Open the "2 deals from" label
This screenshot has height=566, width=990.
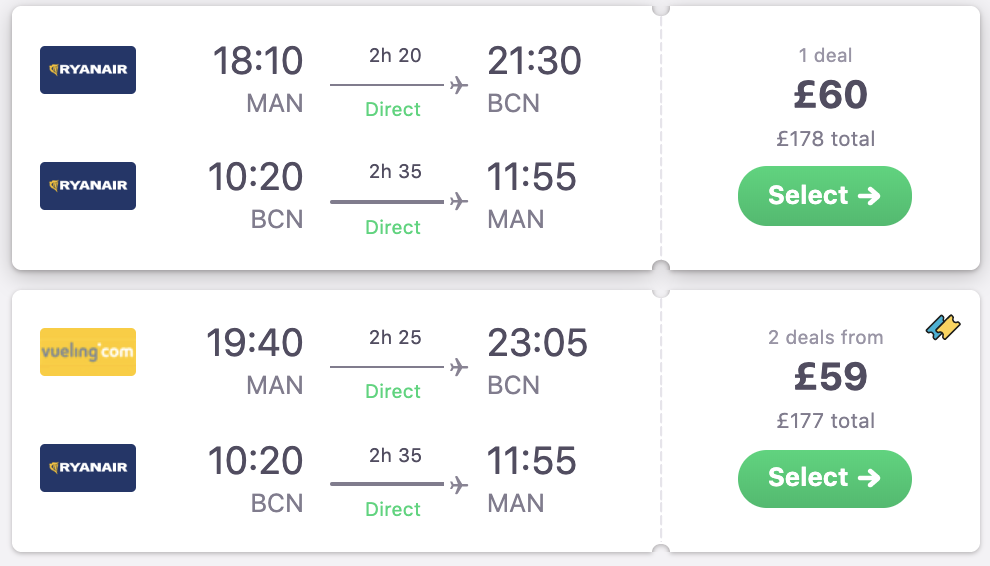(x=825, y=337)
